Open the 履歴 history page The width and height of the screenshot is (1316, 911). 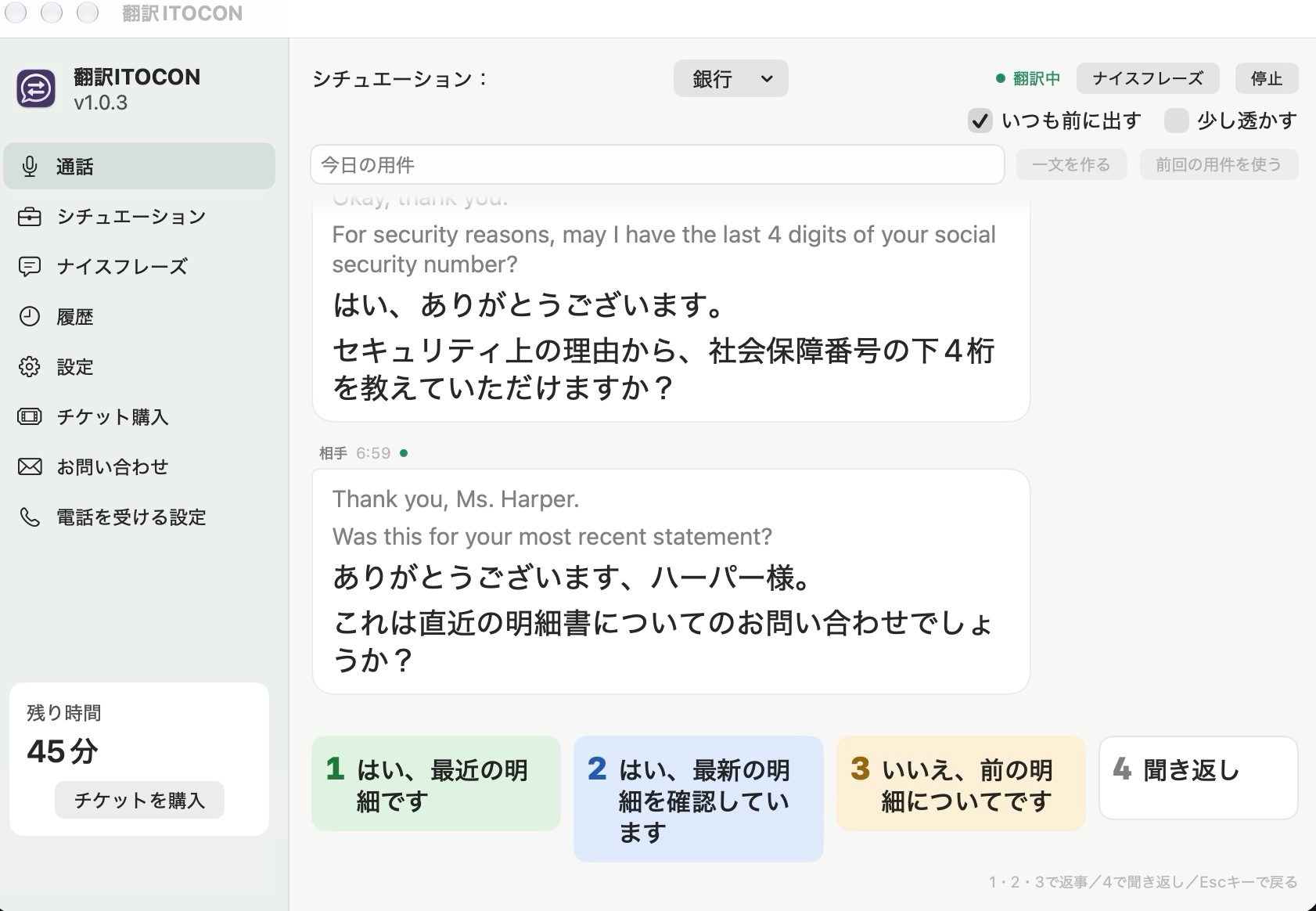coord(139,316)
